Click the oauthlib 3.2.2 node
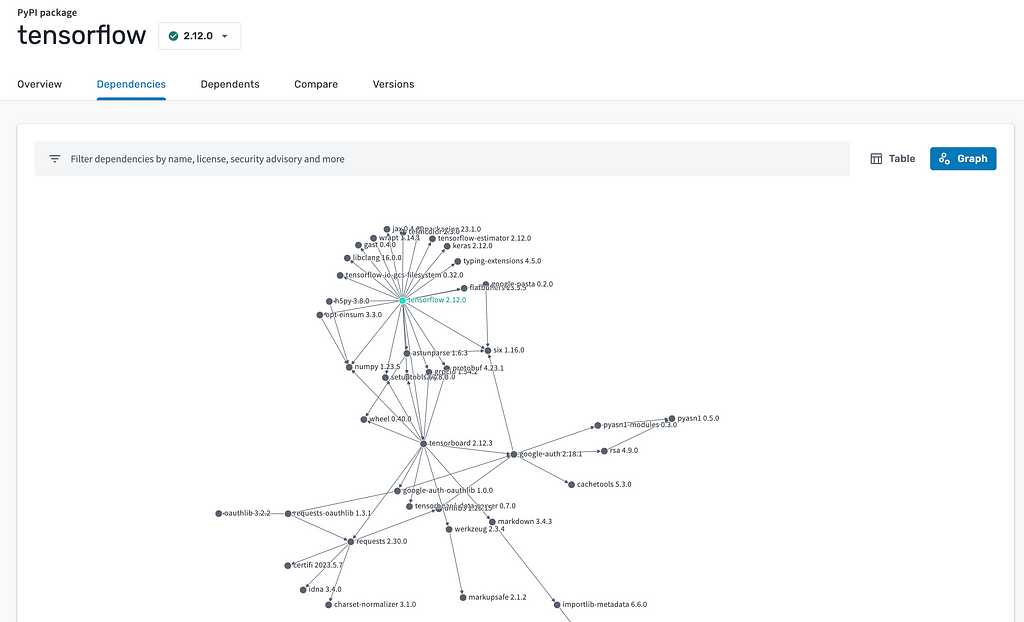Viewport: 1024px width, 622px height. pos(218,514)
